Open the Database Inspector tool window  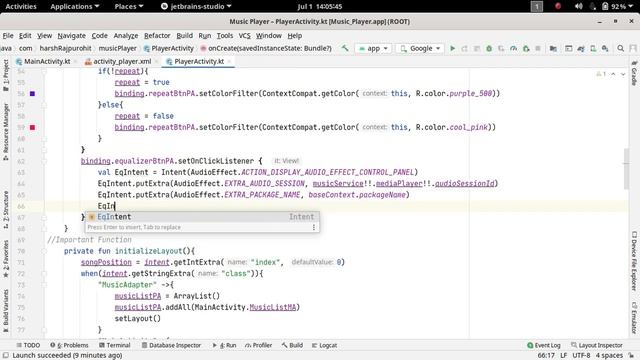(x=171, y=345)
